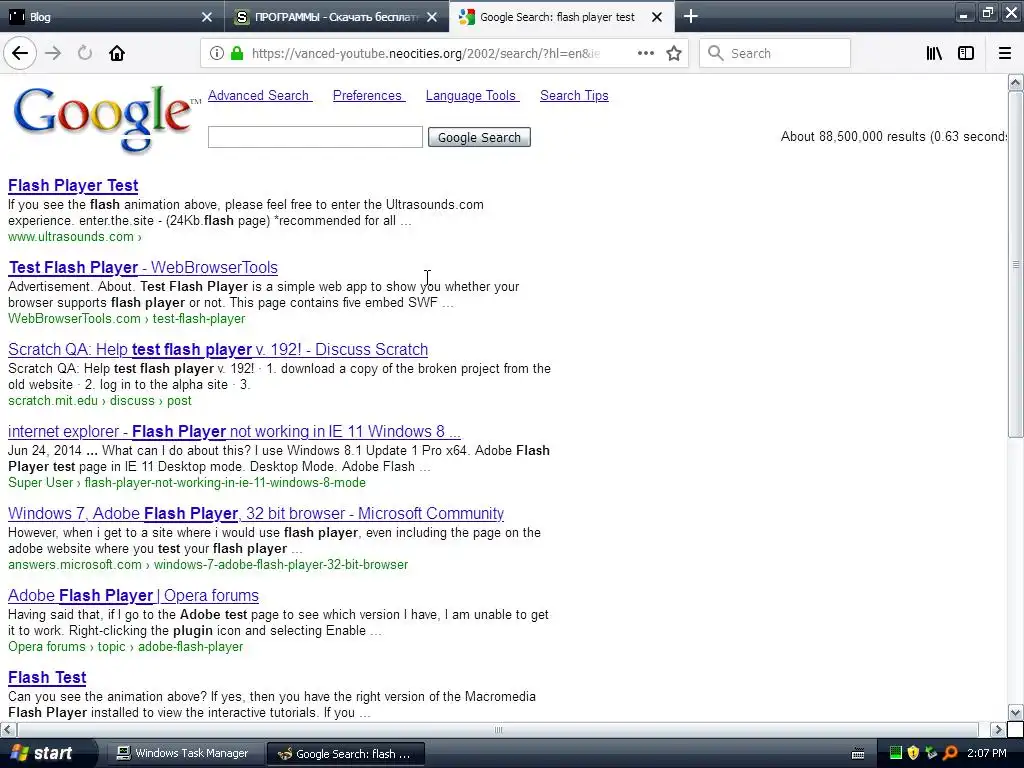The height and width of the screenshot is (768, 1024).
Task: Open internet explorer Flash Player not working result
Action: [234, 432]
